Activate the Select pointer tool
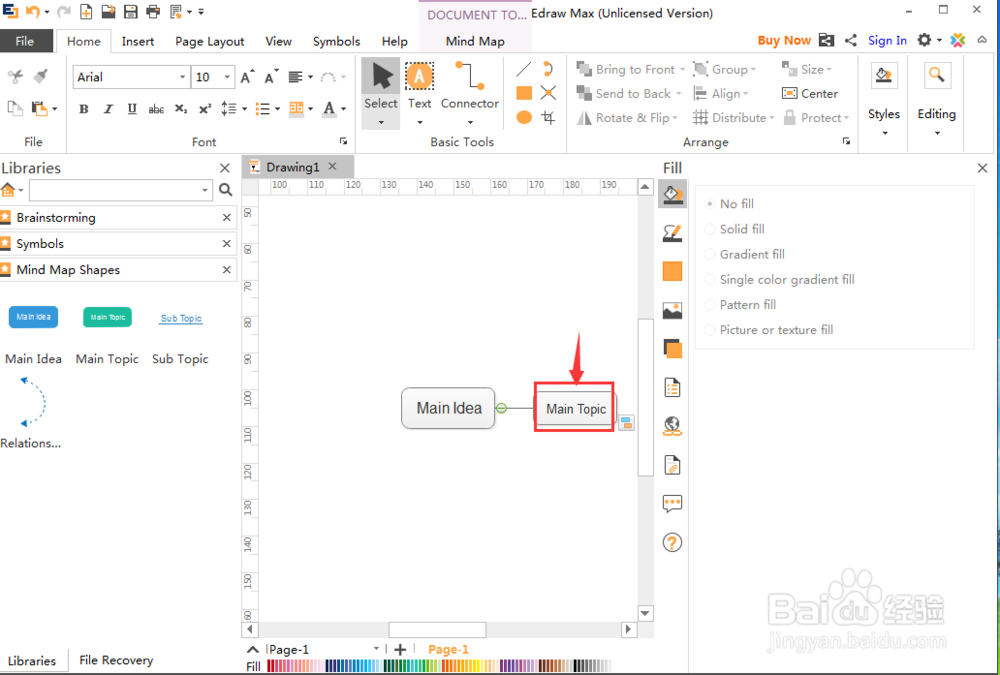Screen dimensions: 1000x675 coord(381,93)
